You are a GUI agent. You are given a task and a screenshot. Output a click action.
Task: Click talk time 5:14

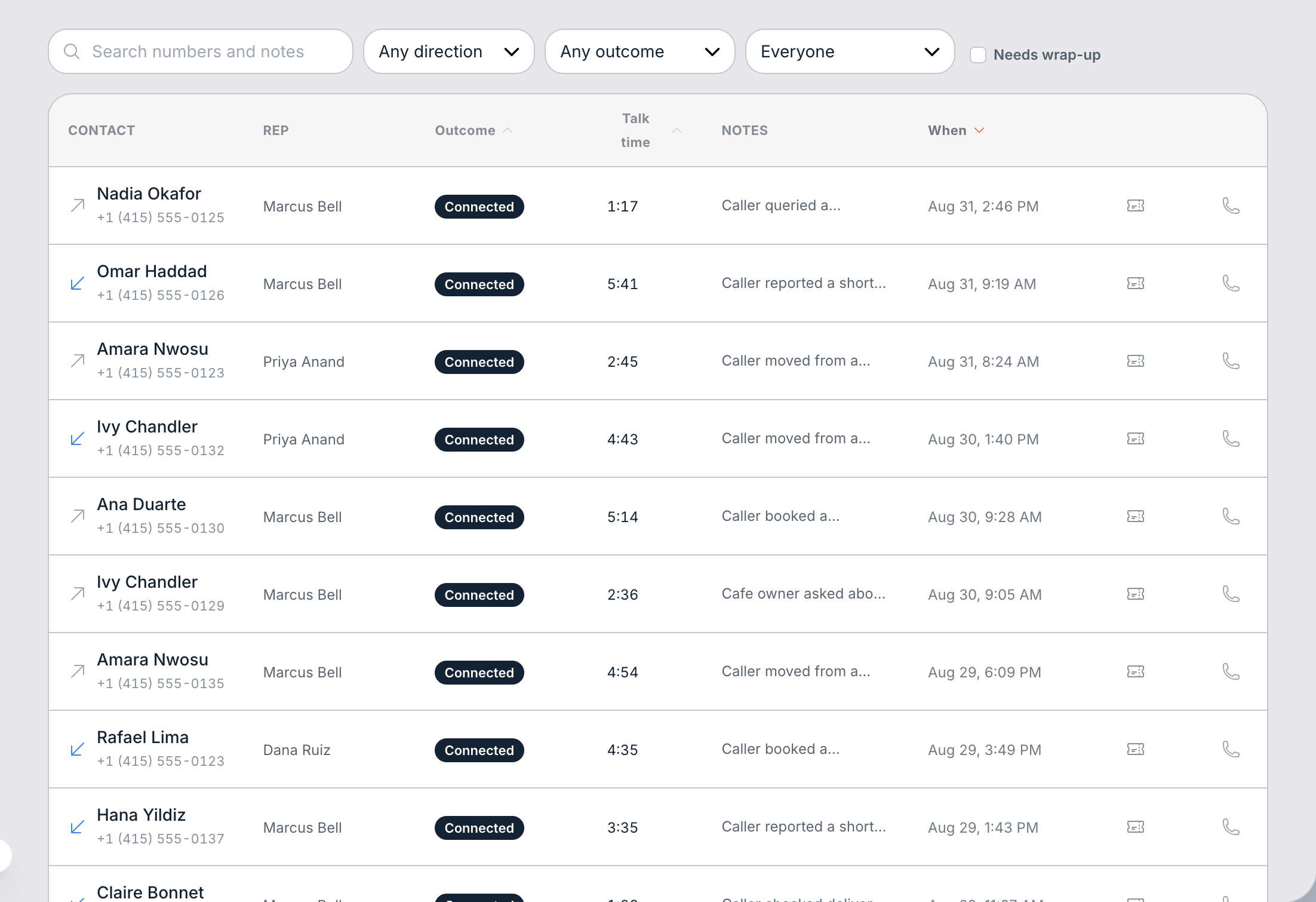622,517
